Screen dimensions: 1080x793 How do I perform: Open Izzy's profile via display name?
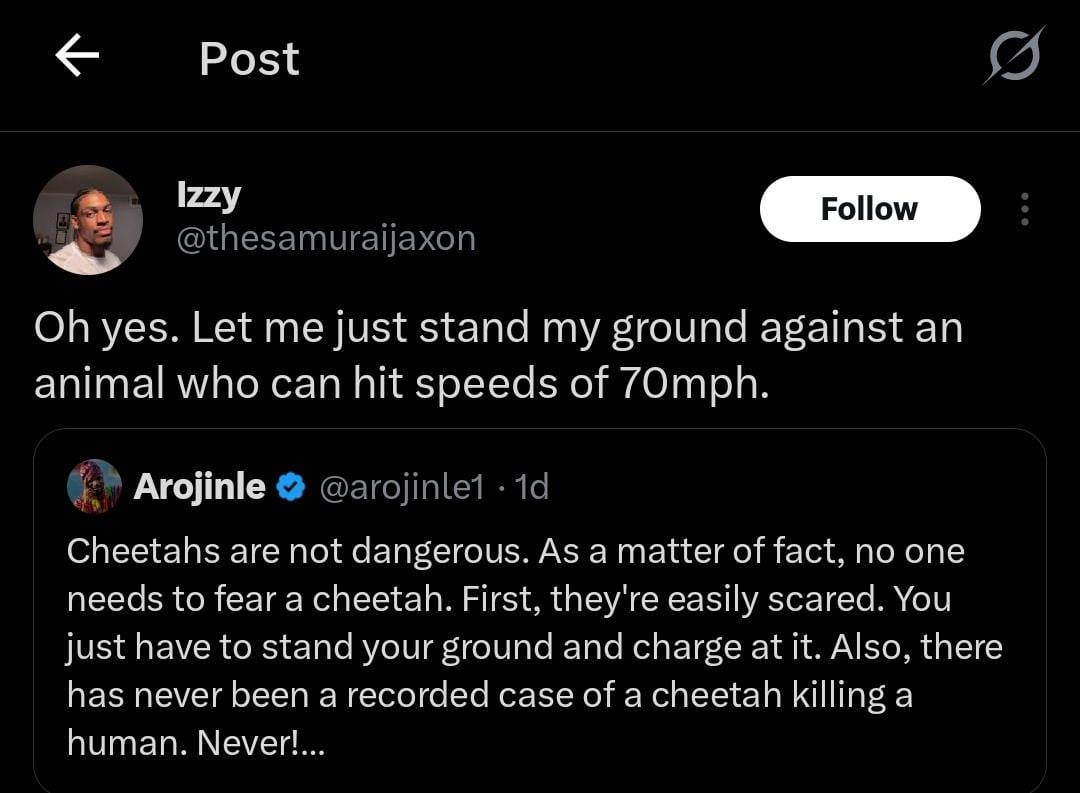point(208,194)
